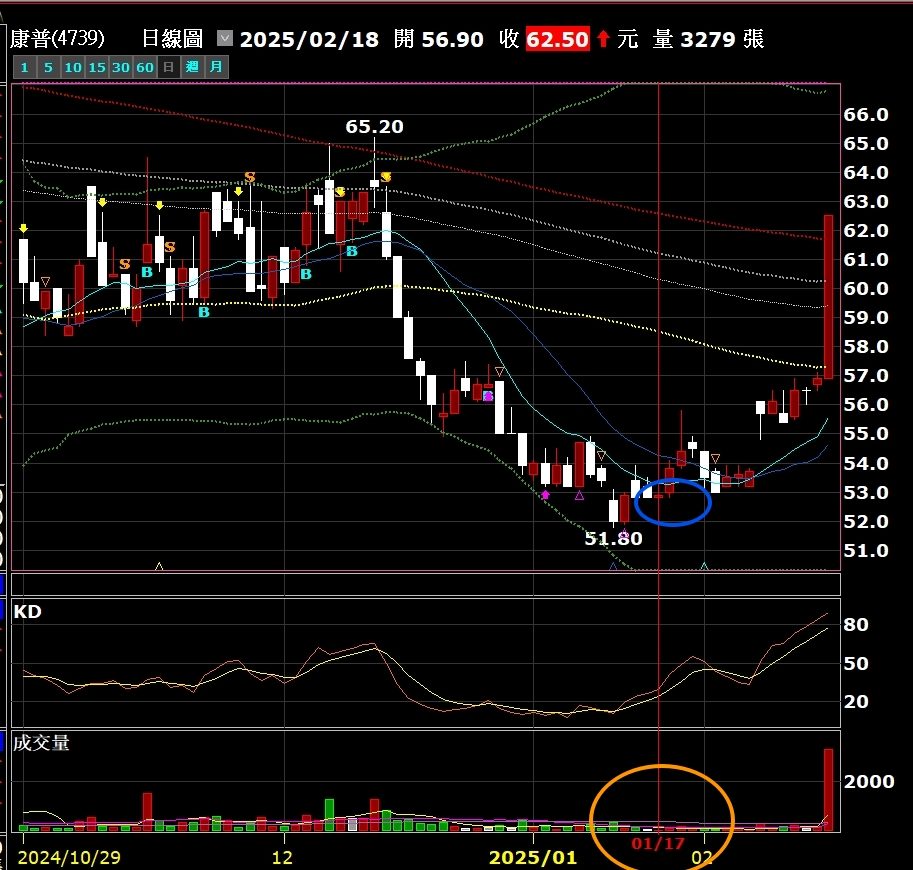Click the 成交量 volume panel label
The height and width of the screenshot is (870, 913).
coord(41,743)
